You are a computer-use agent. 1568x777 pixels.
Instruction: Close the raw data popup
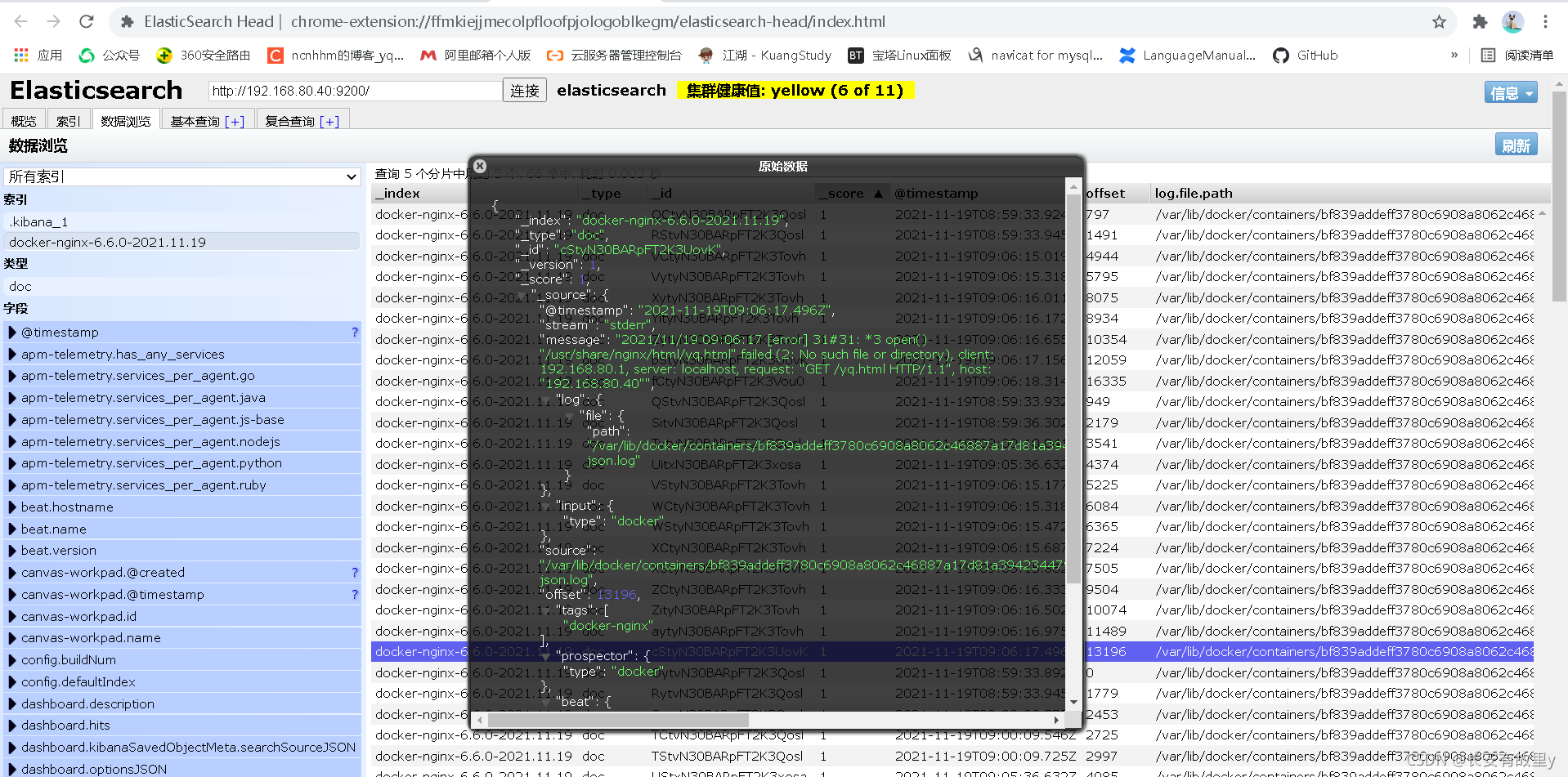tap(480, 166)
